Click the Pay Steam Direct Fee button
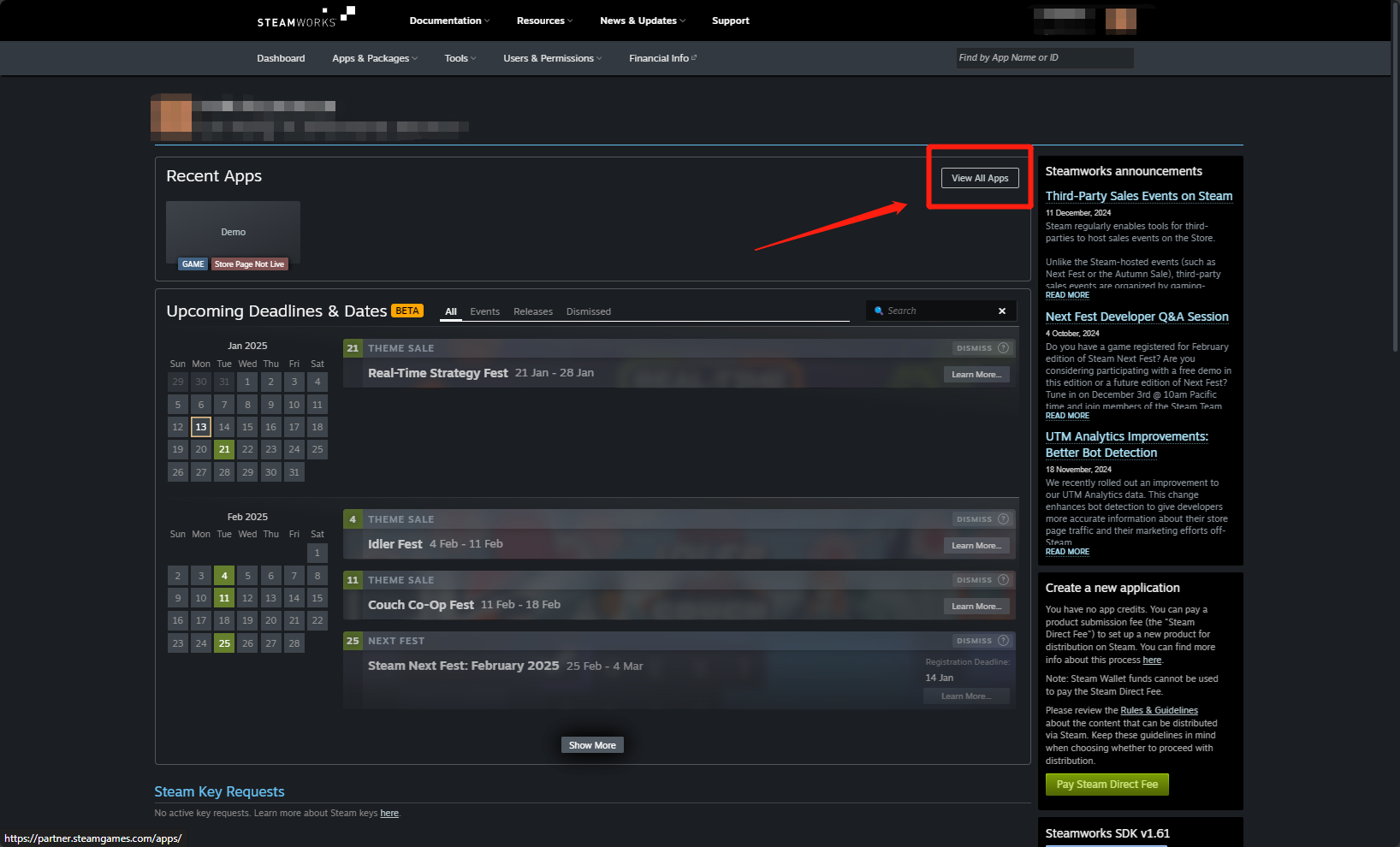This screenshot has width=1400, height=847. point(1106,785)
